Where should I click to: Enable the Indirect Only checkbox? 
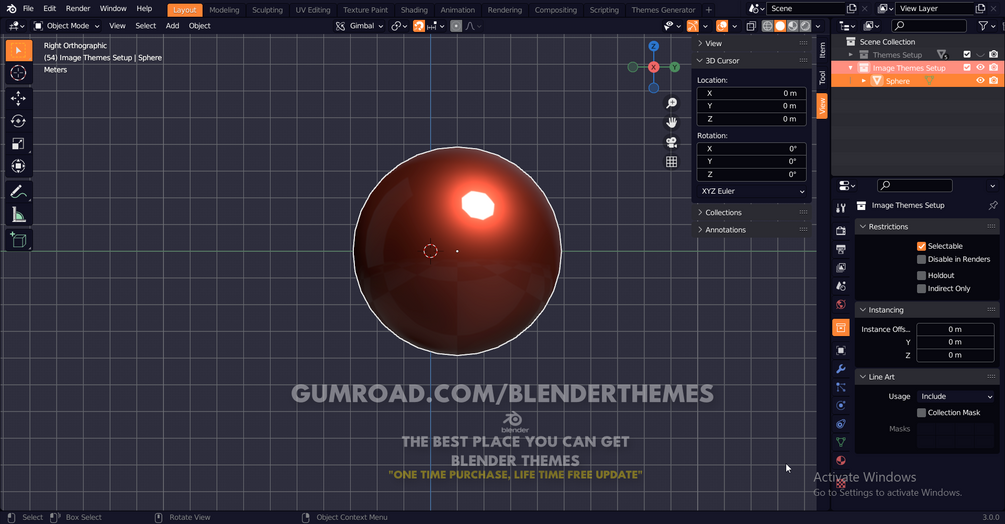[x=921, y=289]
